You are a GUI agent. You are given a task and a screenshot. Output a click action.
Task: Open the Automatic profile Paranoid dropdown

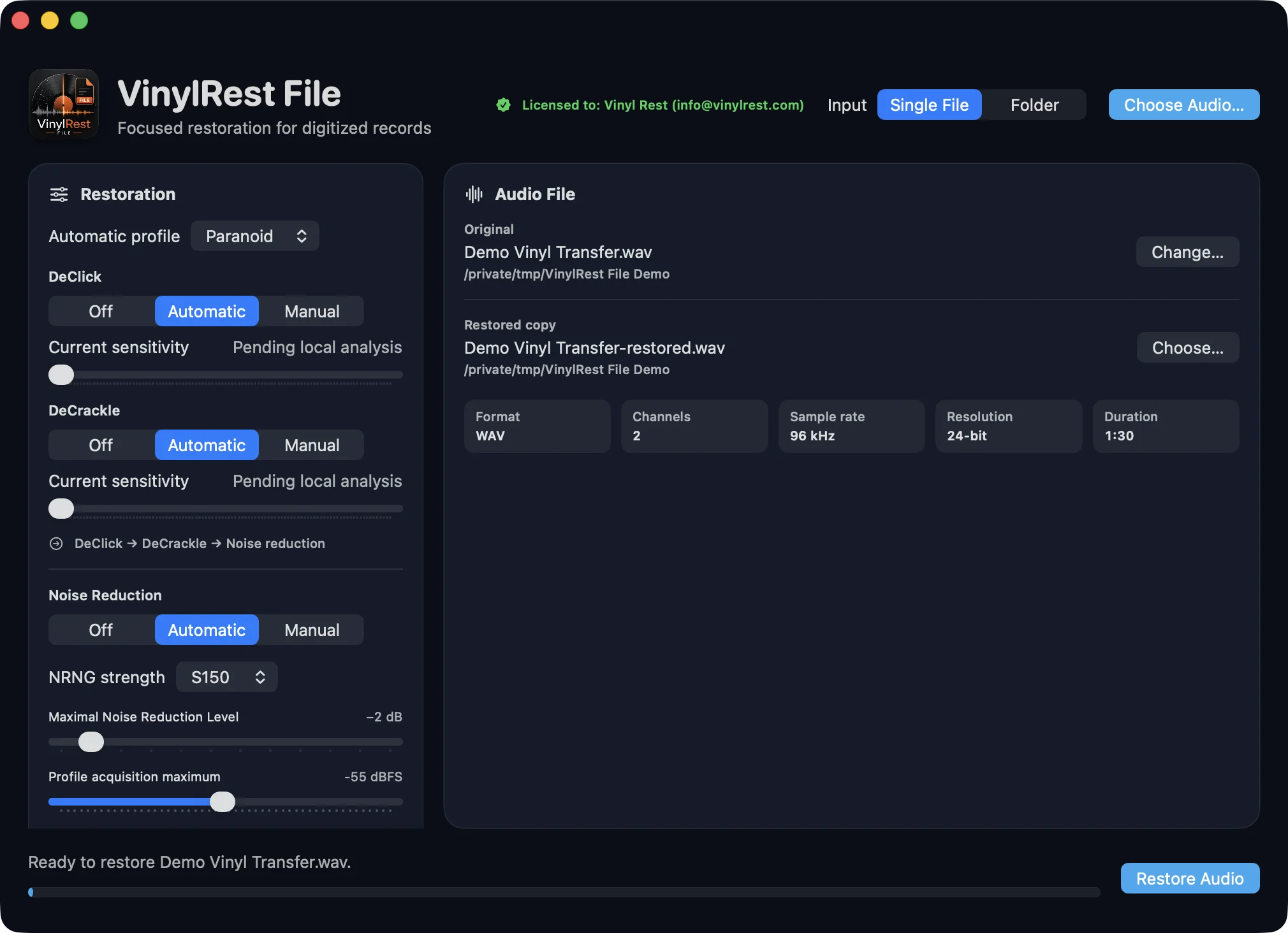(x=255, y=236)
